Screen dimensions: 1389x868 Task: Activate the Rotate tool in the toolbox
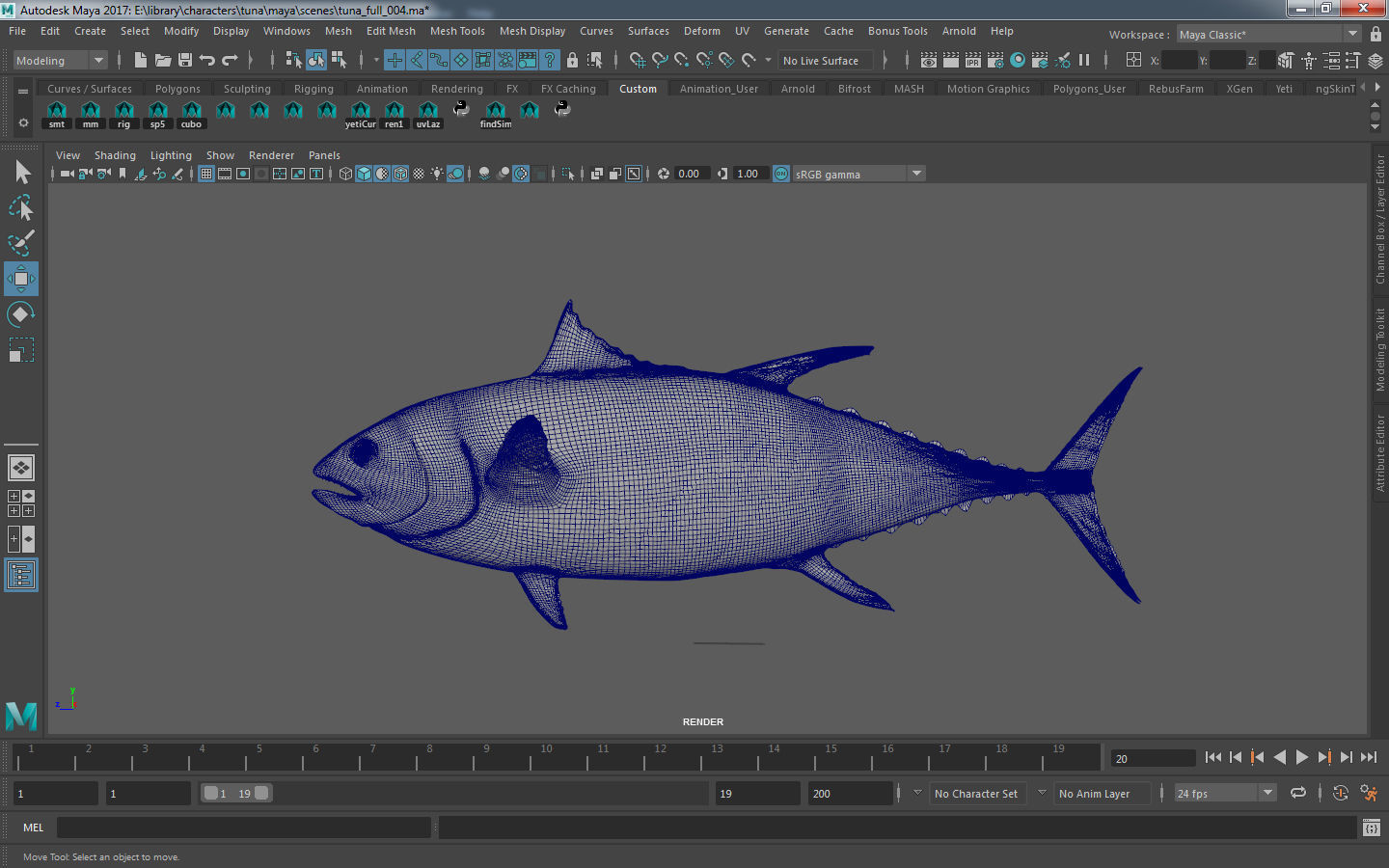click(x=21, y=313)
